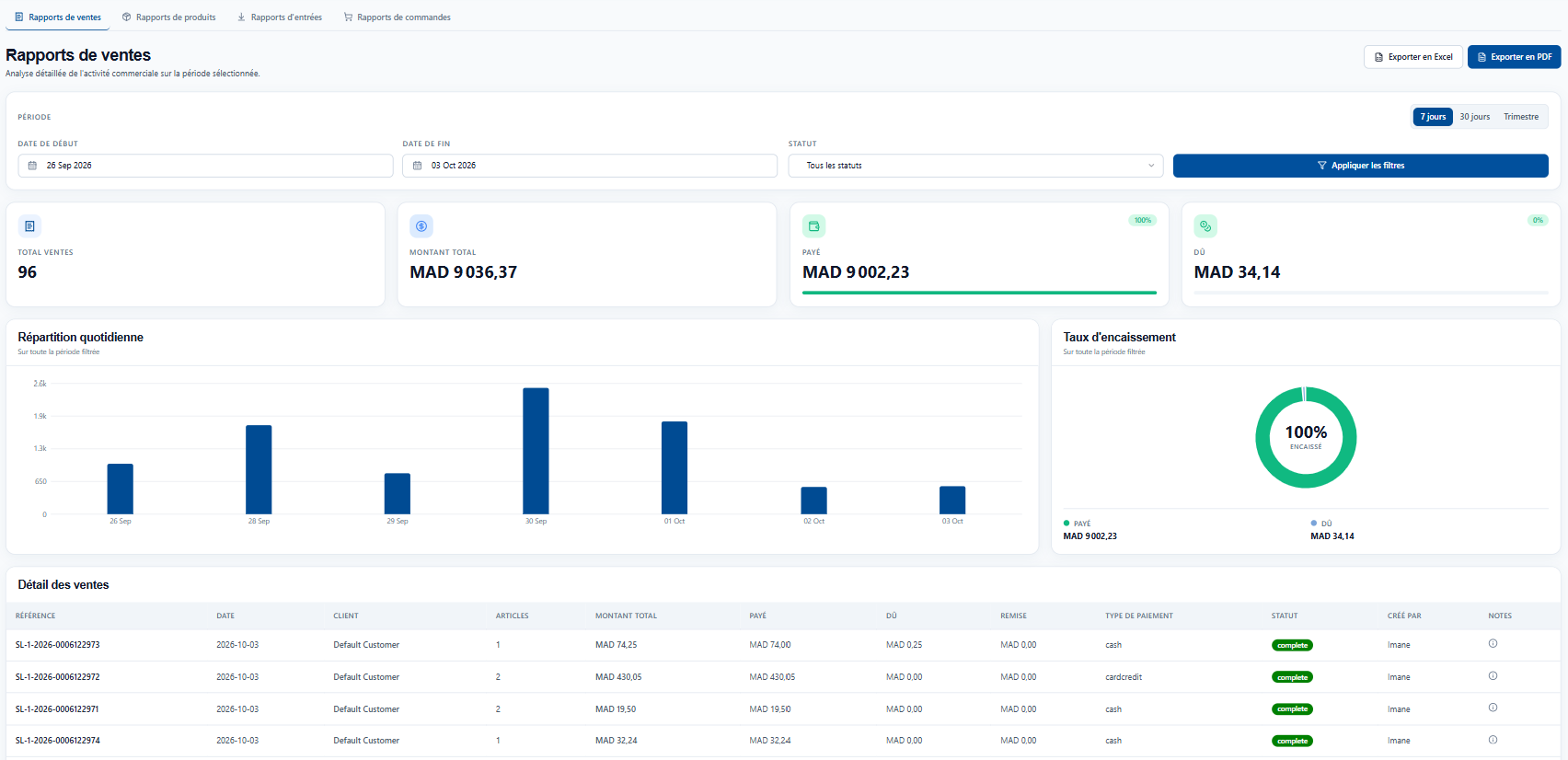Viewport: 1568px width, 760px height.
Task: Click the RÉFÉRENCE column header
Action: (x=36, y=616)
